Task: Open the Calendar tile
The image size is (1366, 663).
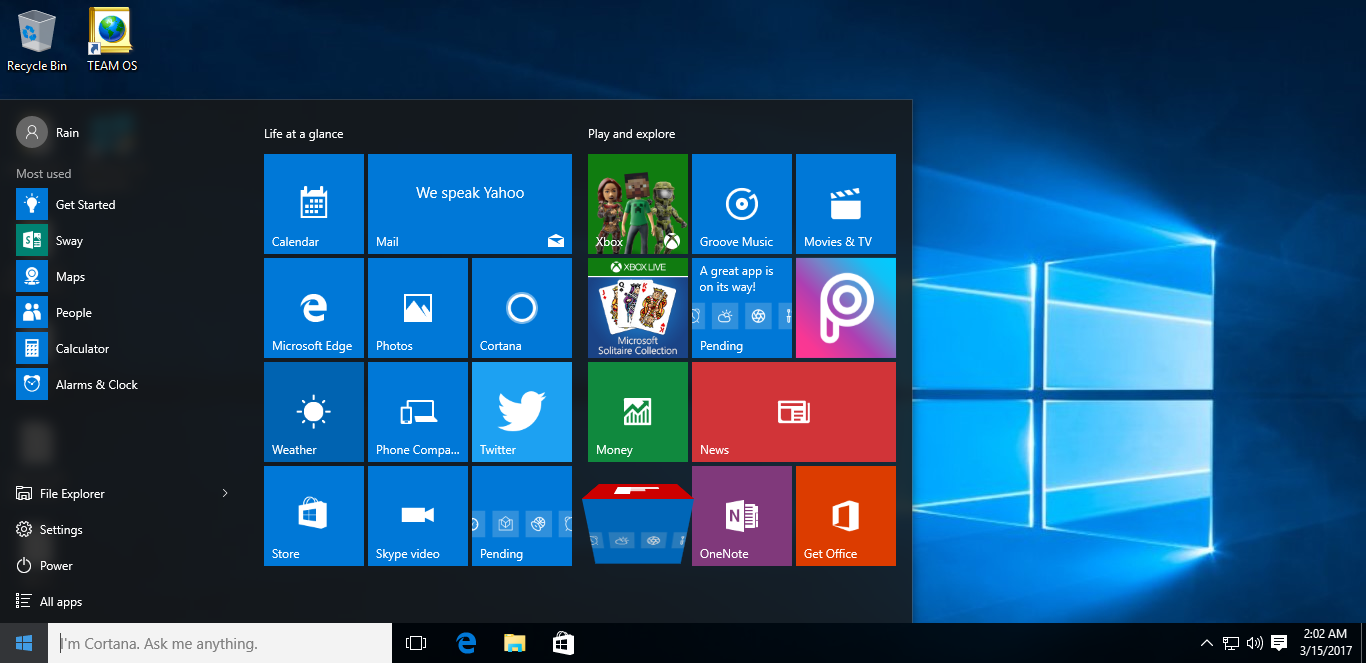Action: point(314,204)
